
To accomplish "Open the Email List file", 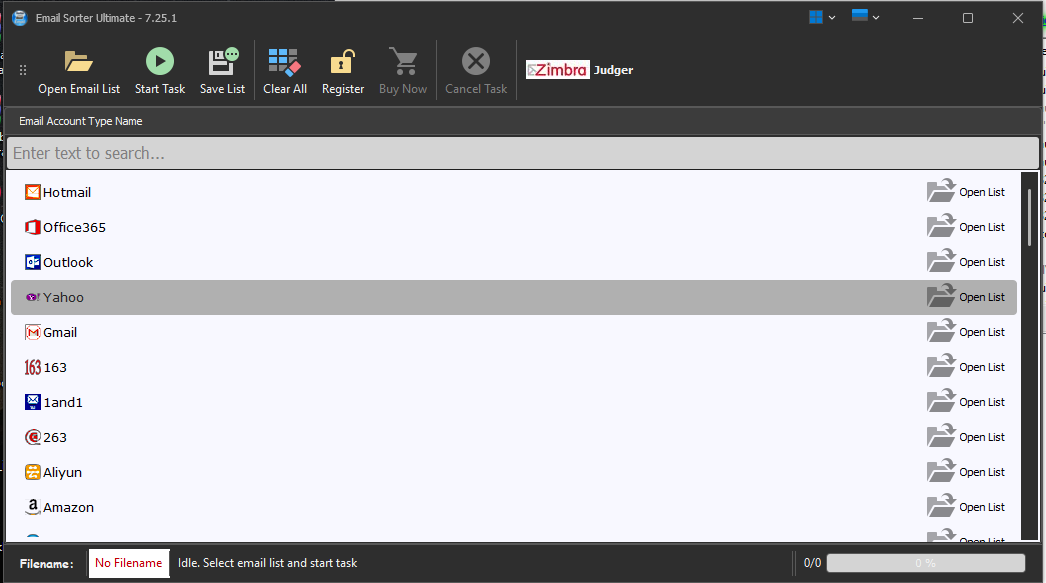I will [x=79, y=69].
